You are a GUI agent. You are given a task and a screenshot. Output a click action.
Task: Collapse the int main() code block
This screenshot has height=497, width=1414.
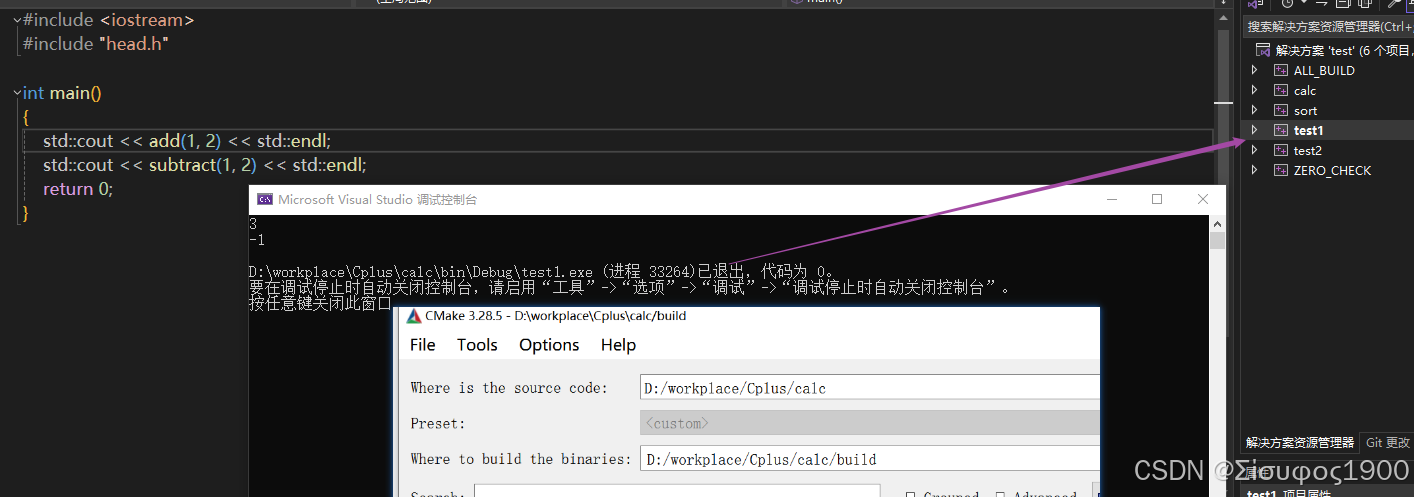click(x=17, y=93)
